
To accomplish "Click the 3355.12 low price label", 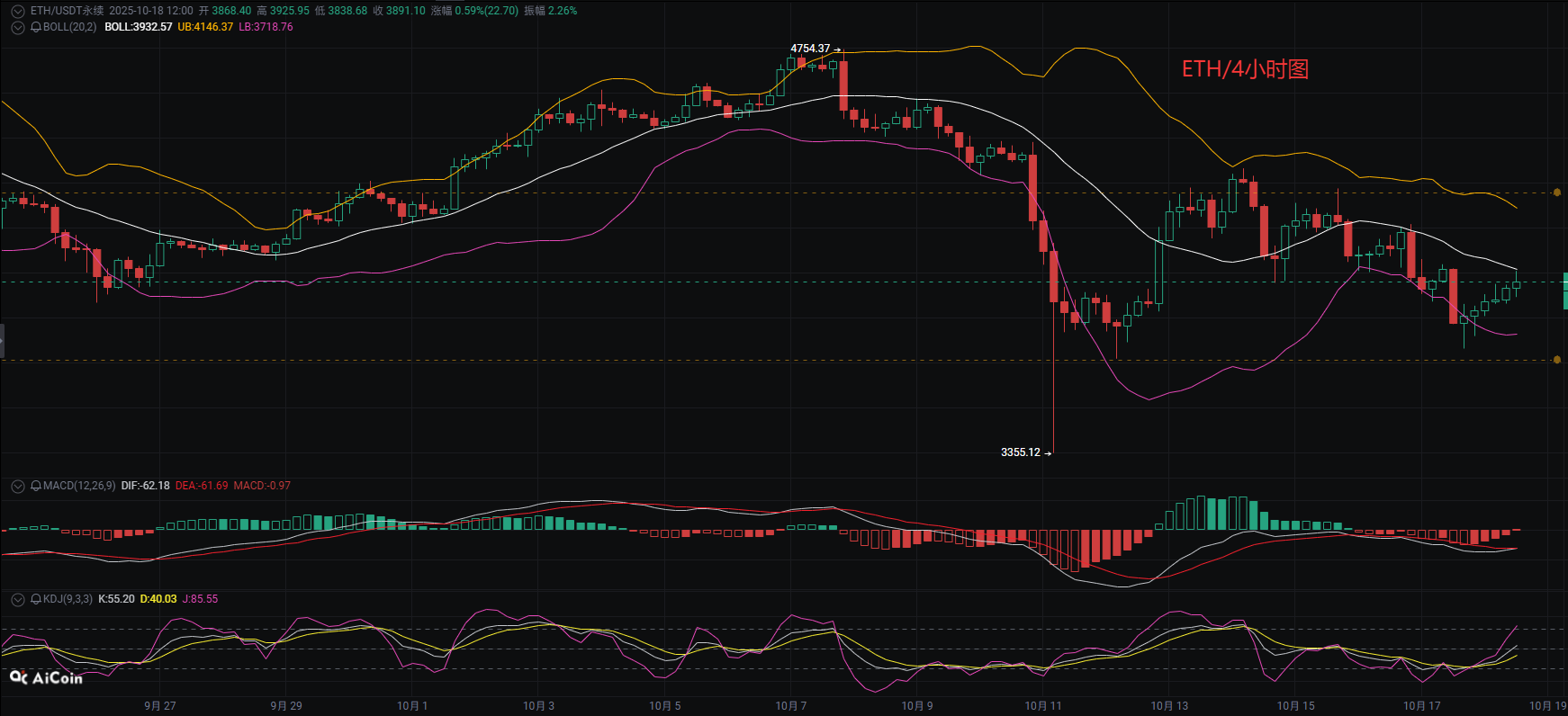I will (1021, 452).
